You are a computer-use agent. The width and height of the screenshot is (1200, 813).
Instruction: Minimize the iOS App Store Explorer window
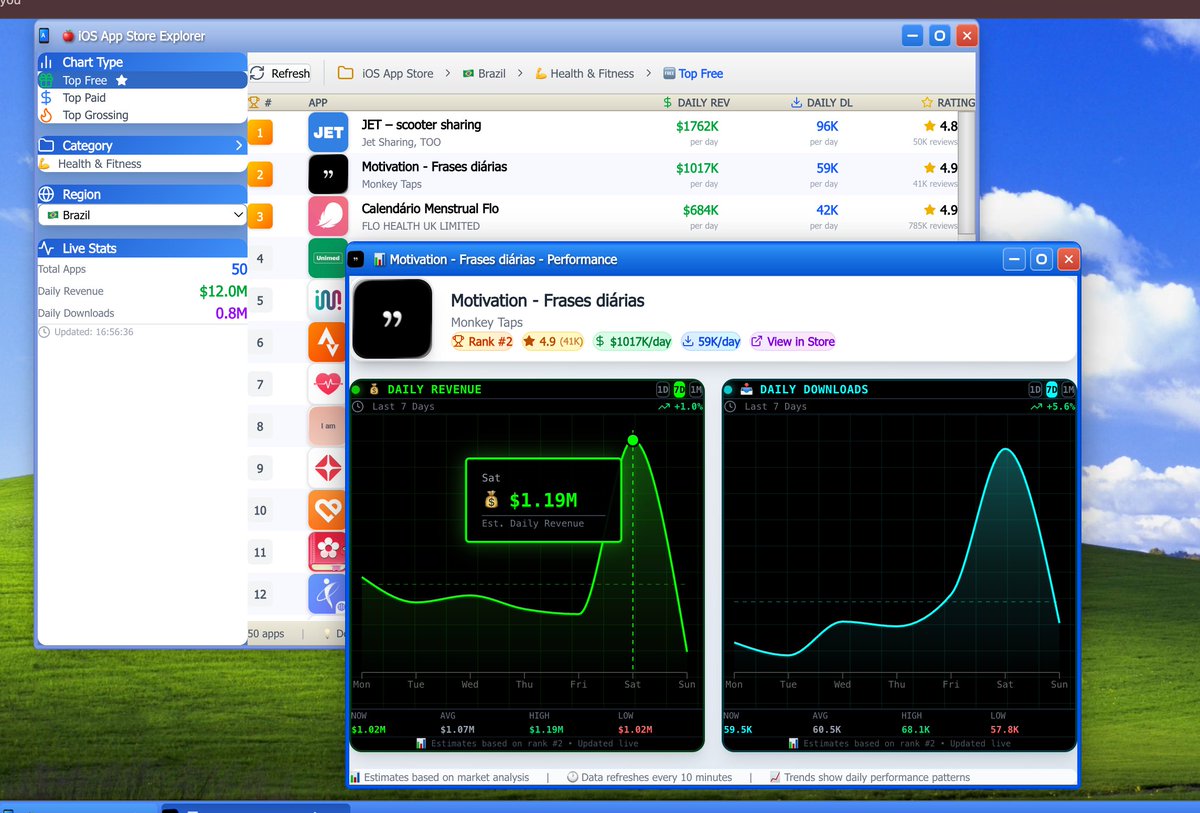tap(912, 36)
